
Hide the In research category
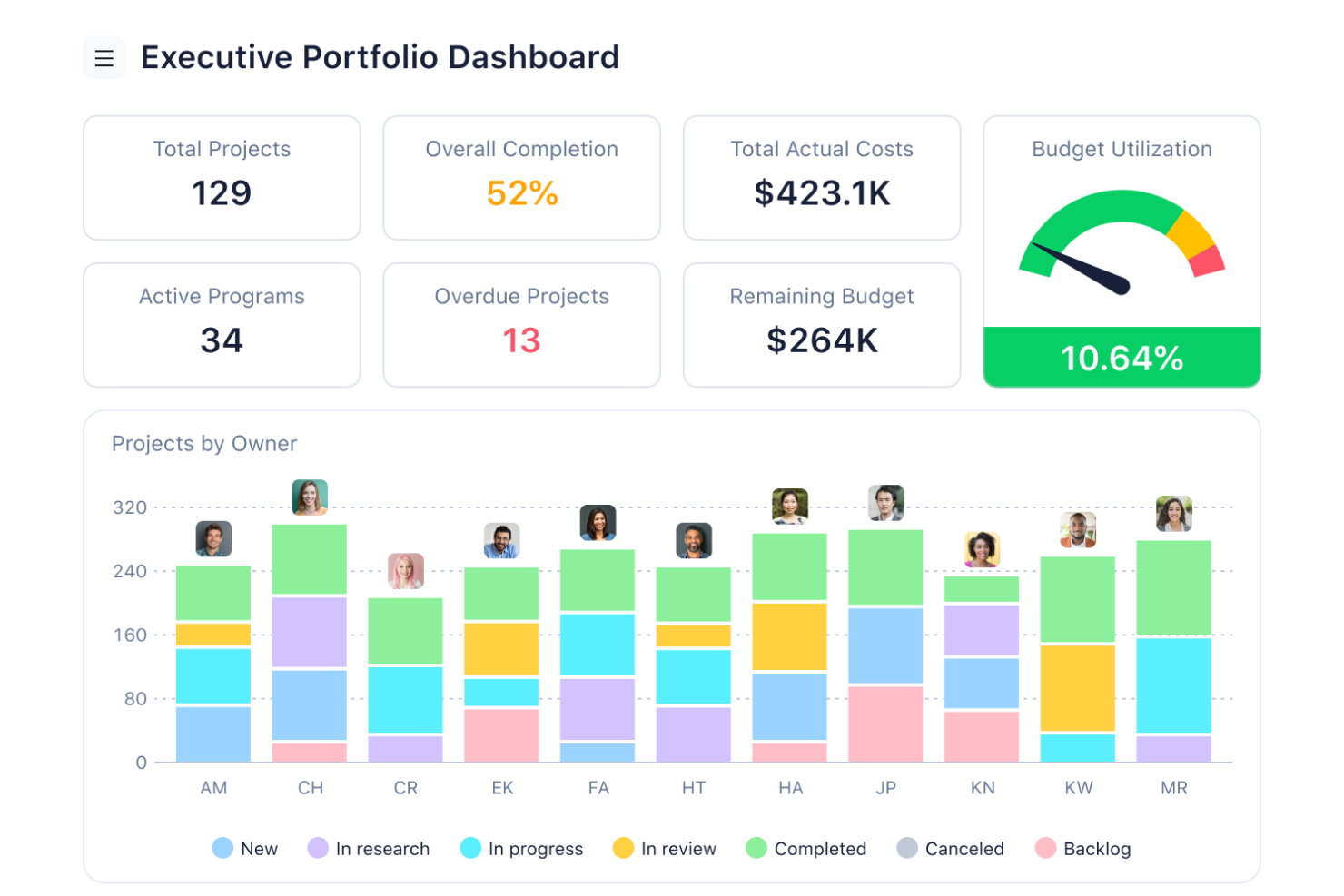coord(369,849)
